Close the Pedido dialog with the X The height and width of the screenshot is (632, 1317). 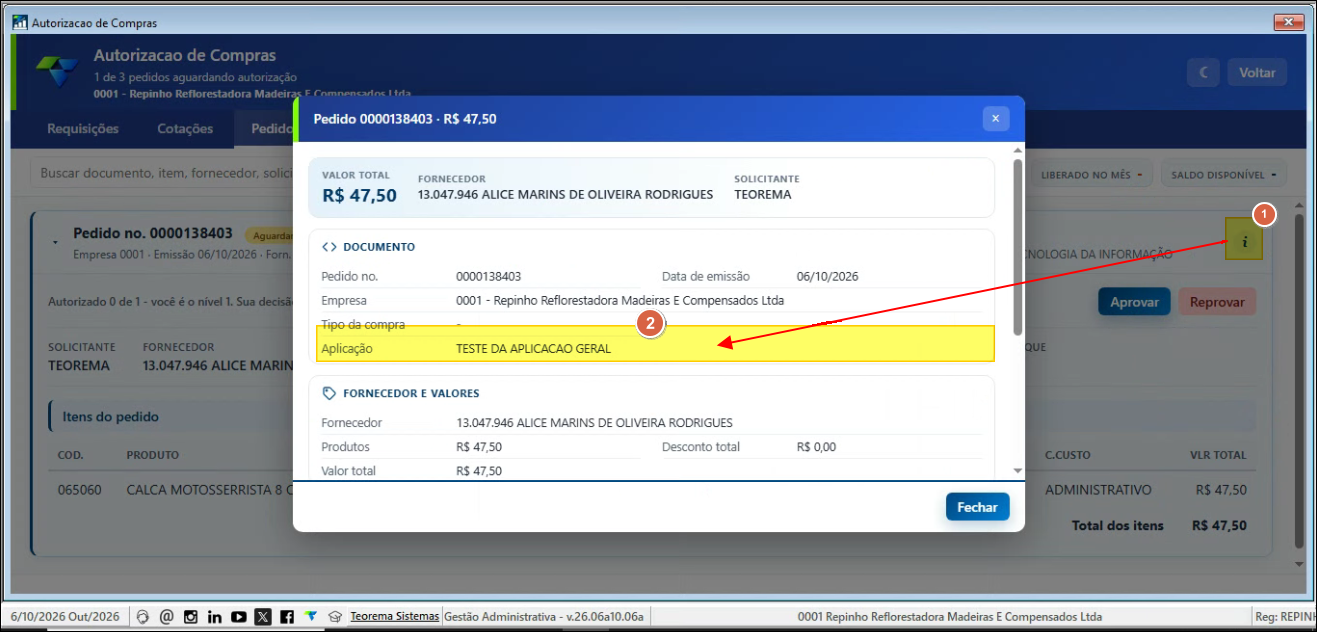(x=995, y=118)
